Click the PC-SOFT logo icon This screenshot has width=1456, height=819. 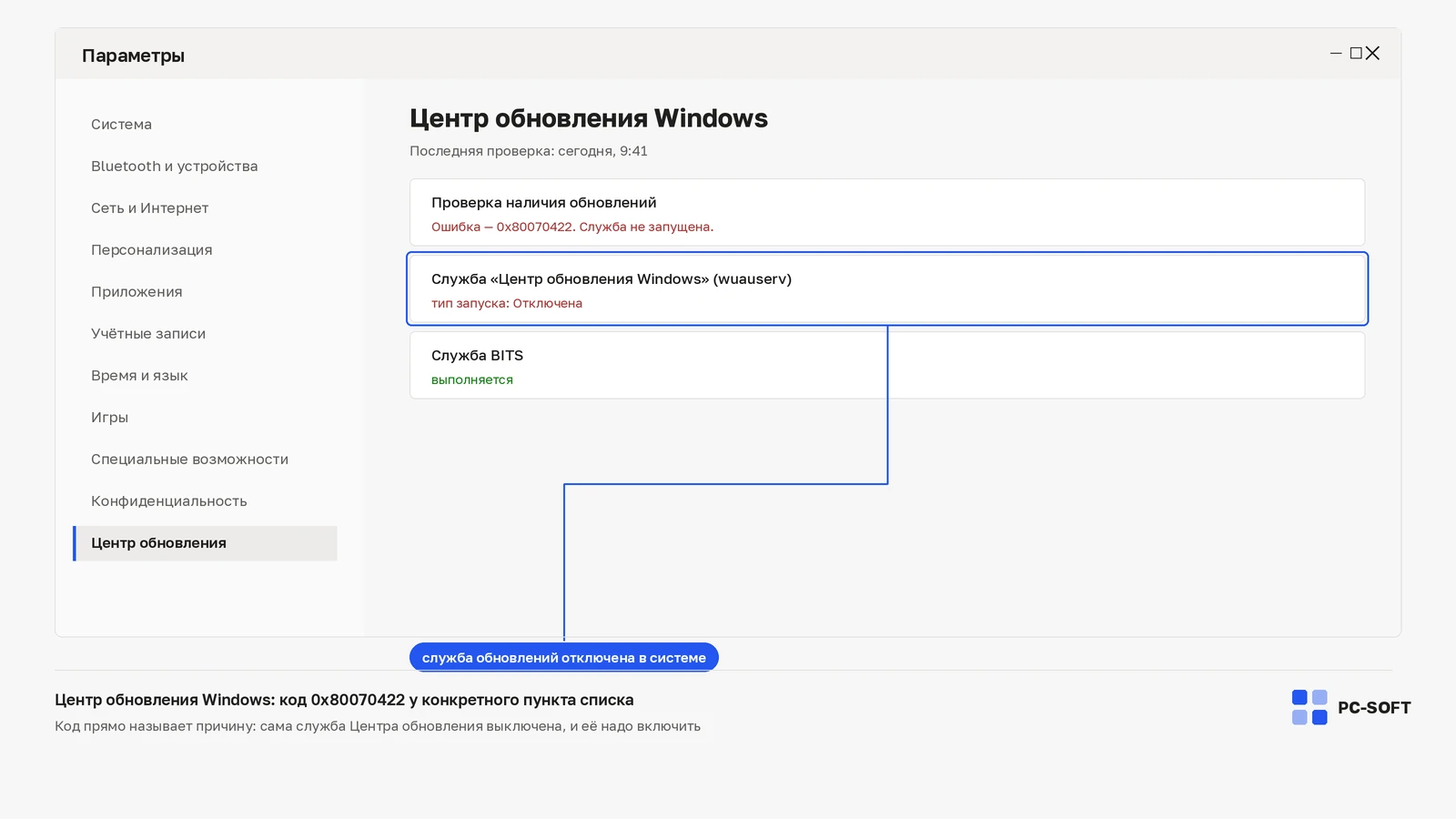(1309, 707)
